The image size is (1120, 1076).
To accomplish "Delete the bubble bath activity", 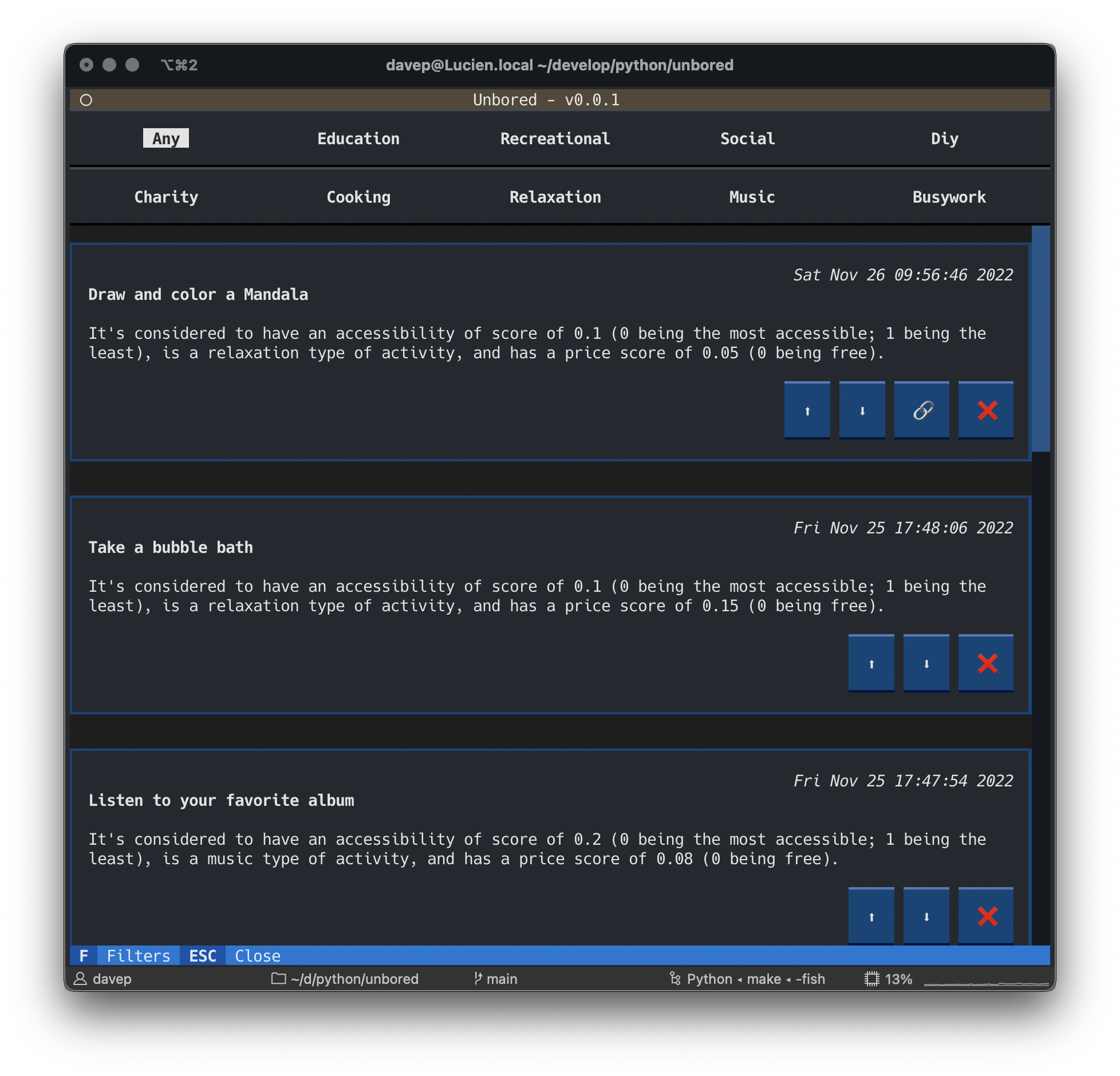I will (x=986, y=663).
